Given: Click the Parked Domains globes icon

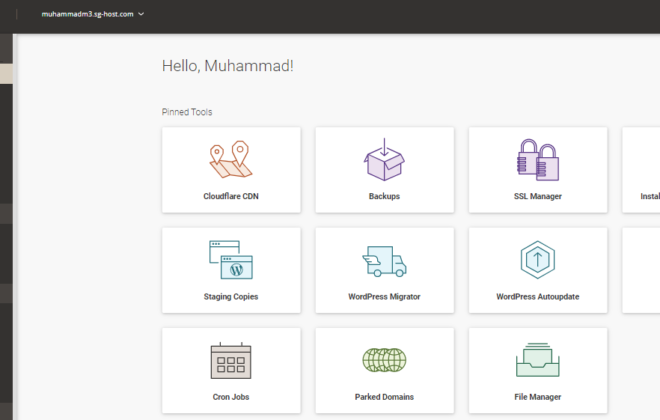Looking at the screenshot, I should (384, 360).
